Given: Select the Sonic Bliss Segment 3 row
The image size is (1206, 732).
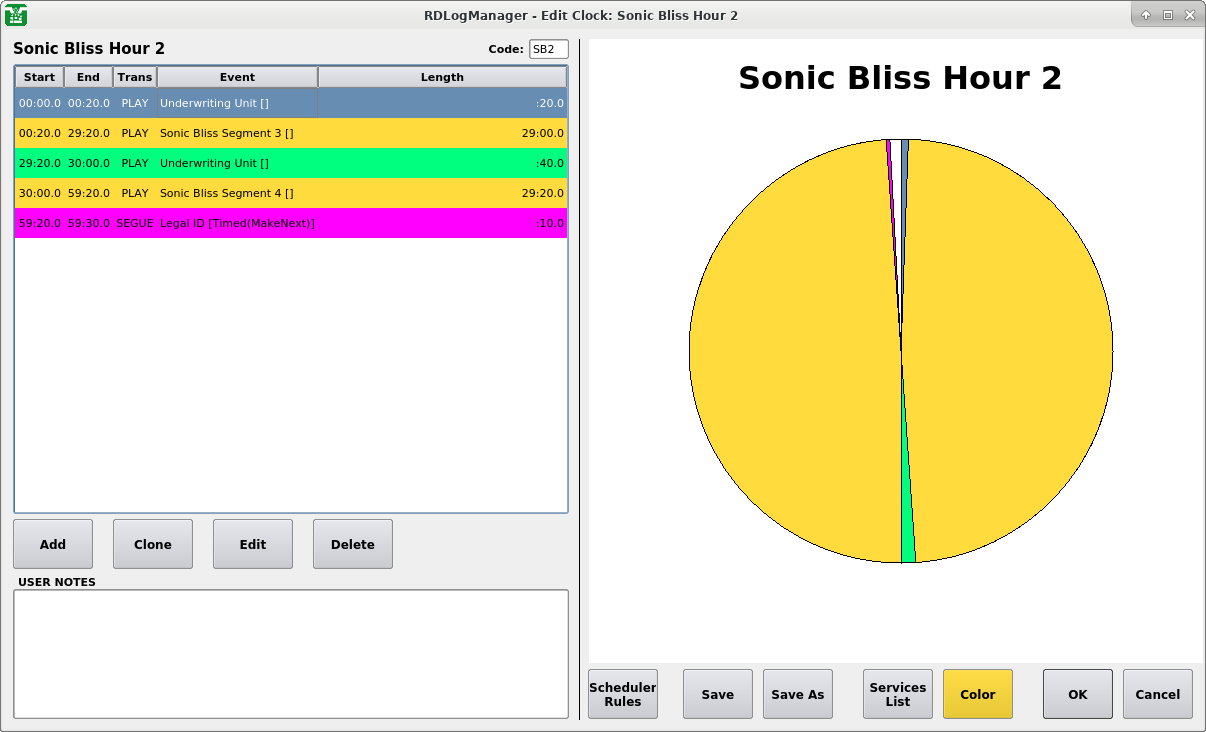Looking at the screenshot, I should click(x=290, y=133).
